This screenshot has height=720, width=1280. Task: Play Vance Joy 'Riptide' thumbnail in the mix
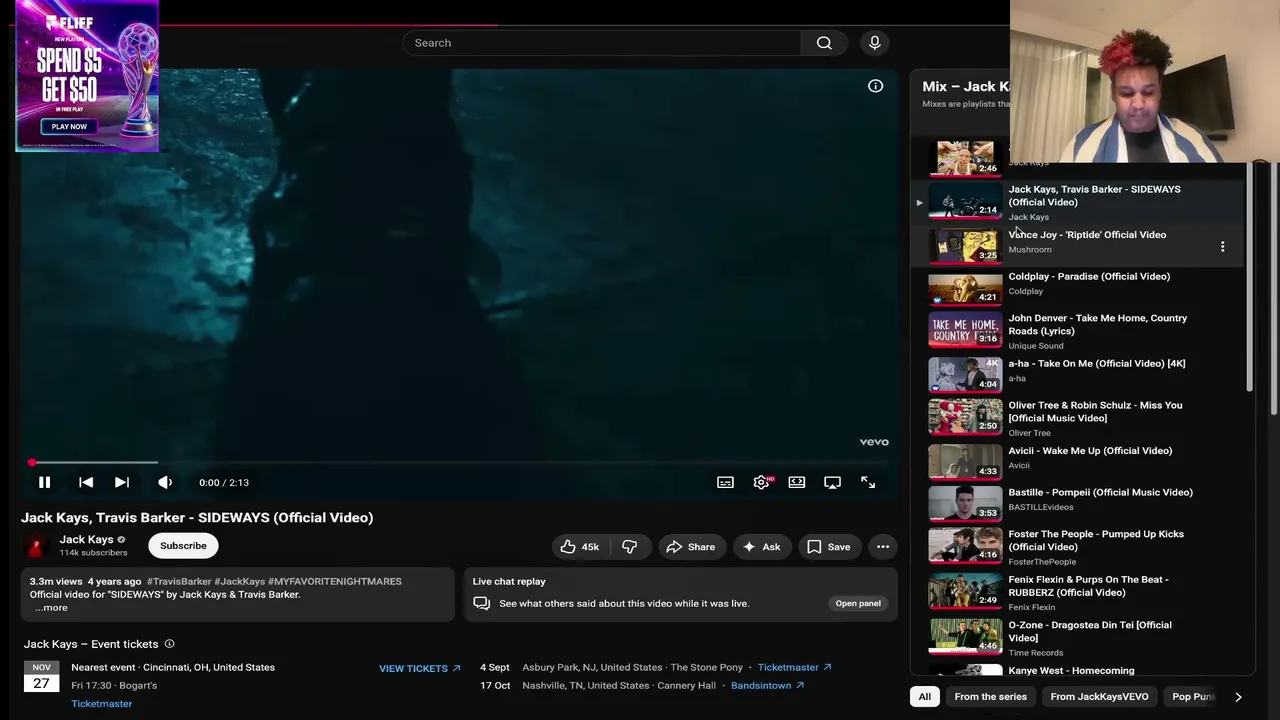point(965,245)
